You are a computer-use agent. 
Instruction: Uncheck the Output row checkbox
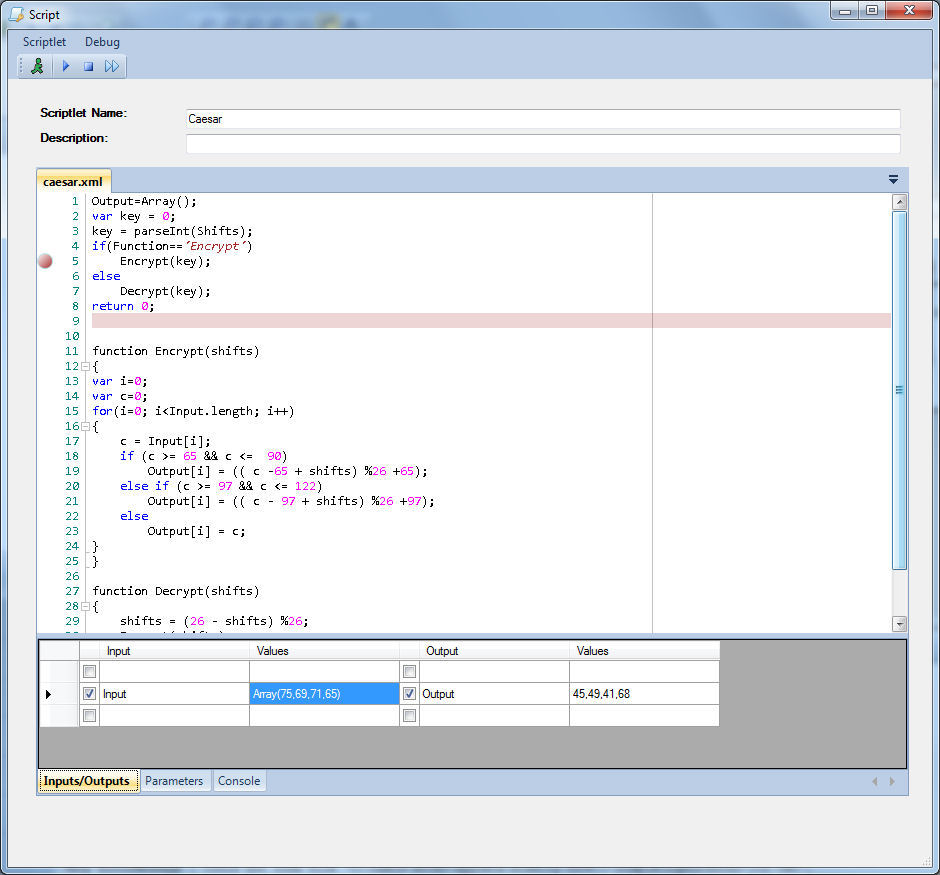pyautogui.click(x=409, y=694)
